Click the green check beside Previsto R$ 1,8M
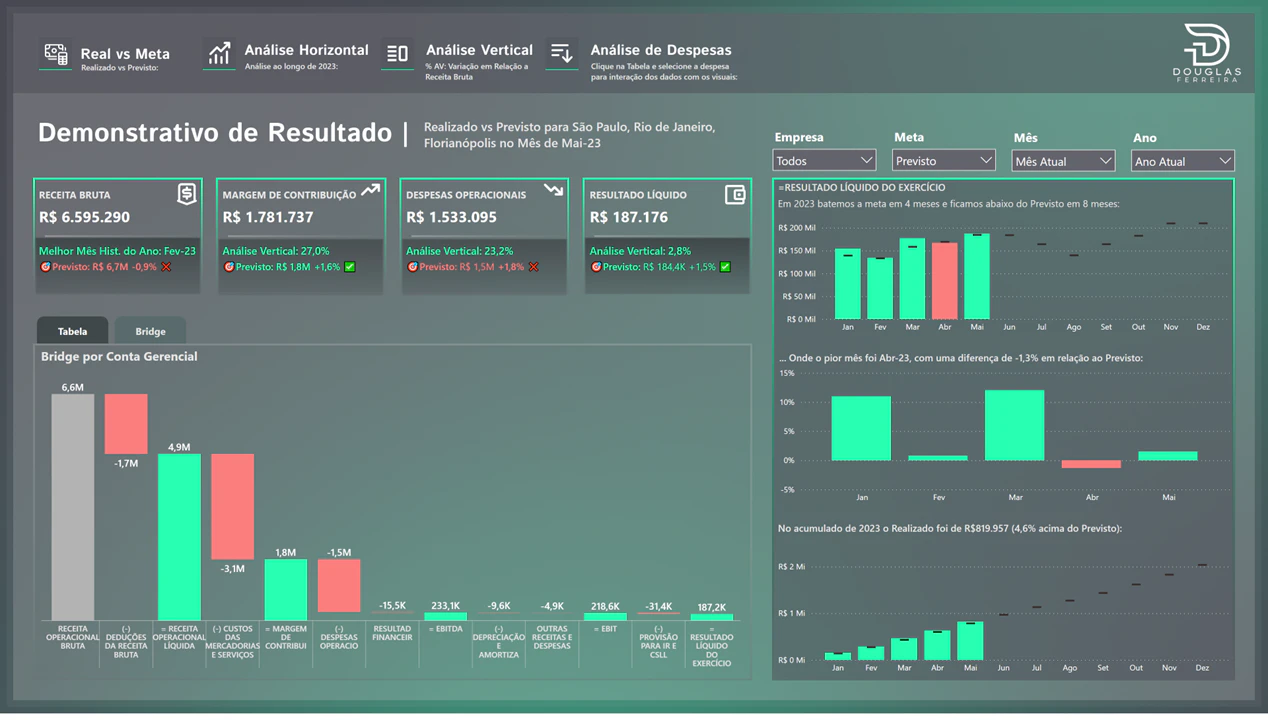The image size is (1268, 720). (x=350, y=267)
